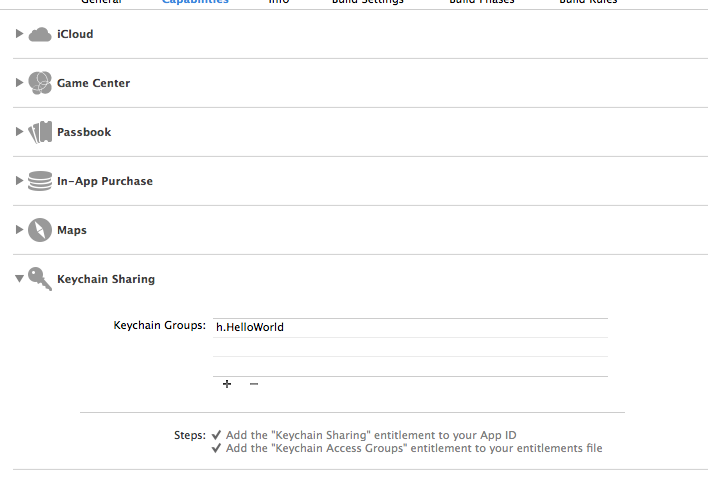
Task: Click the Maps compass icon
Action: point(40,230)
